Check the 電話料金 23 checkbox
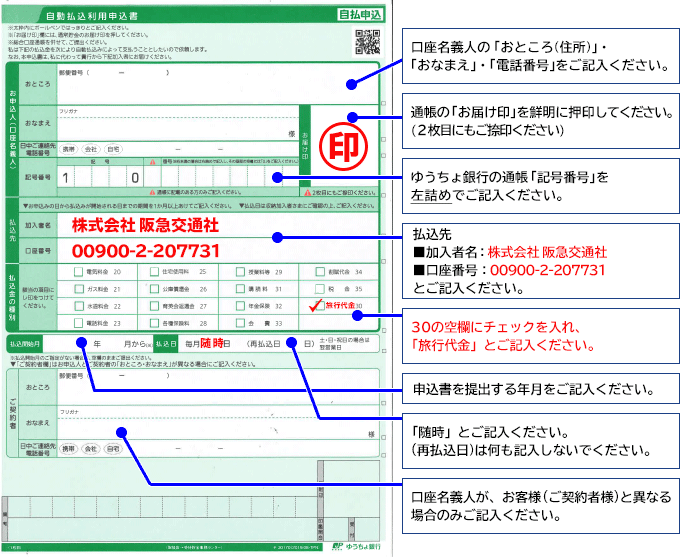This screenshot has height=557, width=680. tap(79, 323)
